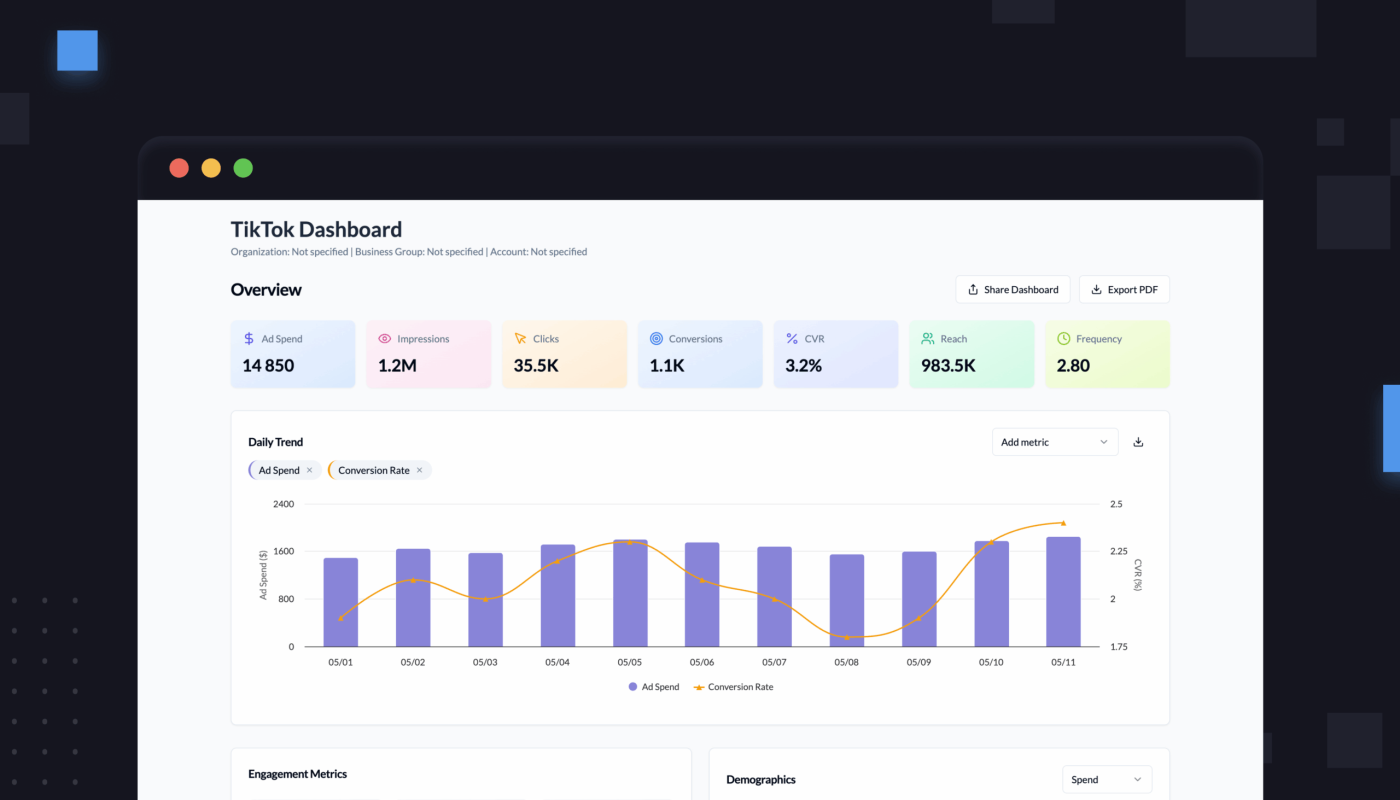The height and width of the screenshot is (800, 1400).
Task: Expand the Demographics Spend dropdown
Action: tap(1106, 779)
